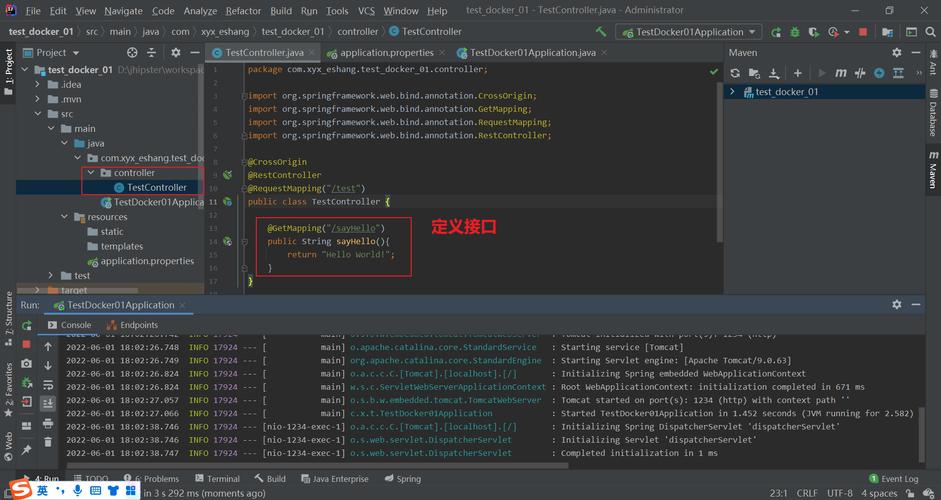Click Collapse All icon in Maven toolbar
This screenshot has width=941, height=500.
click(x=898, y=73)
